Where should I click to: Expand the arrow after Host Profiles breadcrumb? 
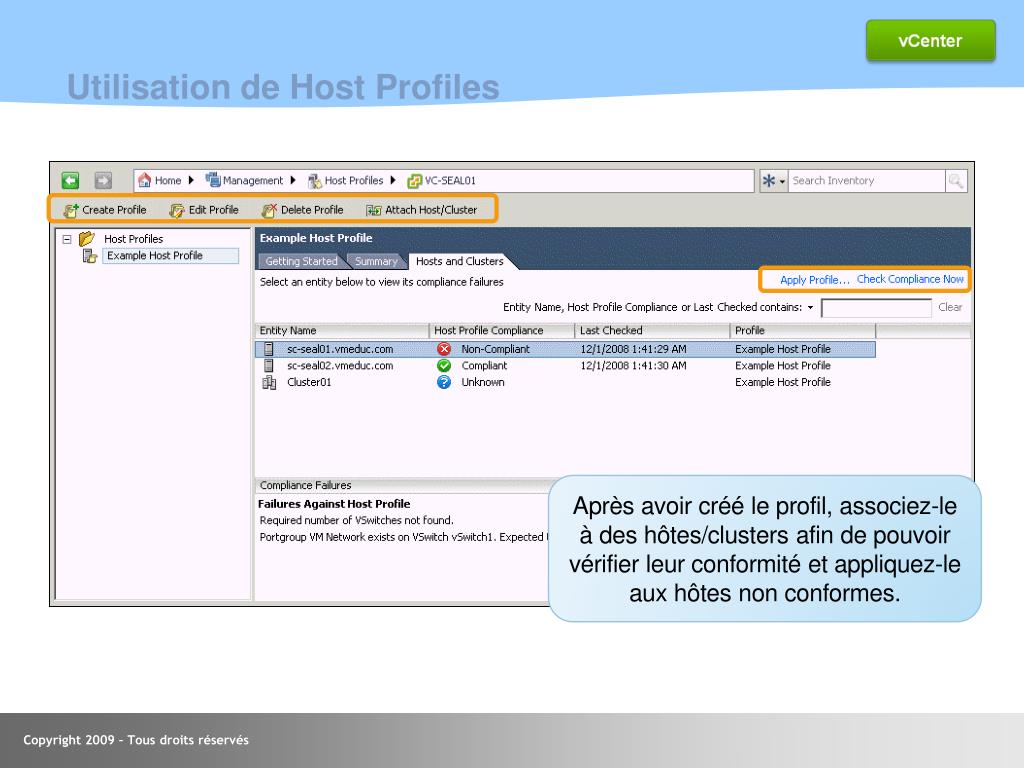point(393,180)
